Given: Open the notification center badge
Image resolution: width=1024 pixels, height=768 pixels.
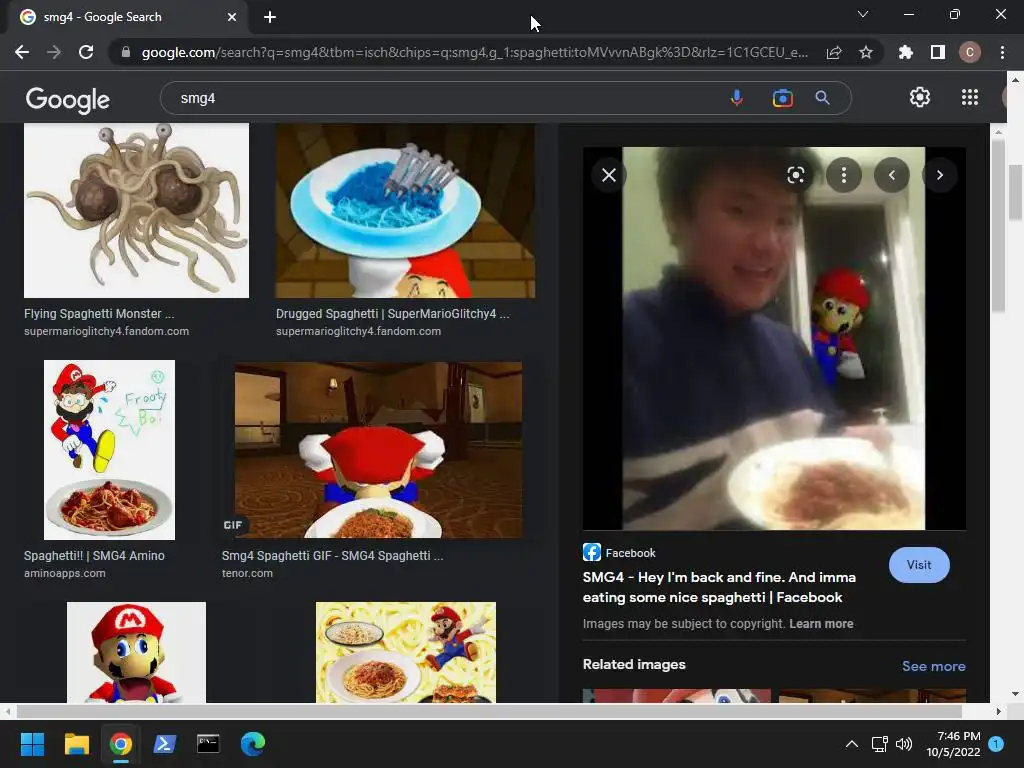Looking at the screenshot, I should click(x=996, y=744).
